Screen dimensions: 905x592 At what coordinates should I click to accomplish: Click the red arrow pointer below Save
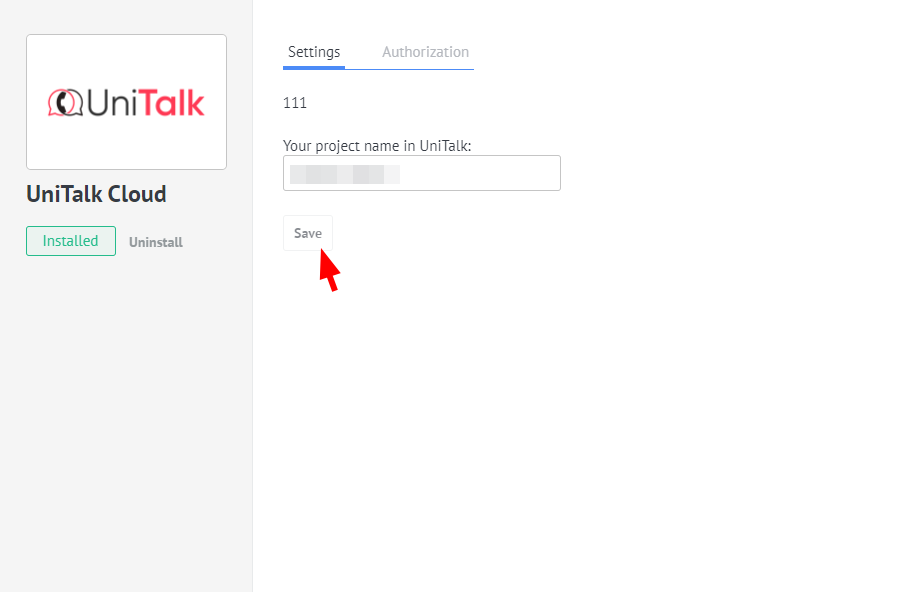[x=329, y=271]
